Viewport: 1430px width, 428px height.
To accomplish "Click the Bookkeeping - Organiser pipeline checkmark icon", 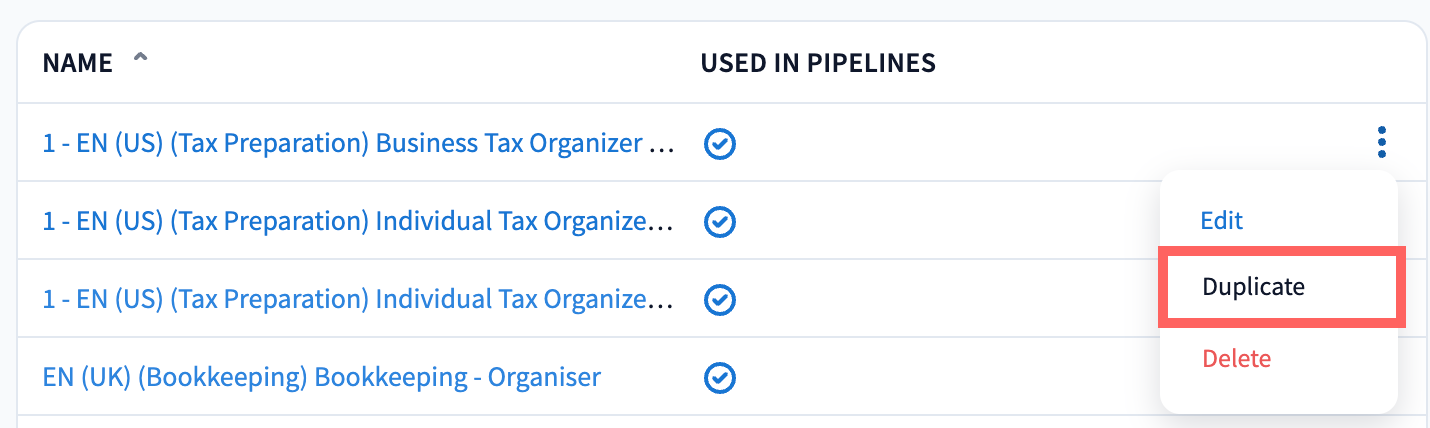I will [720, 378].
